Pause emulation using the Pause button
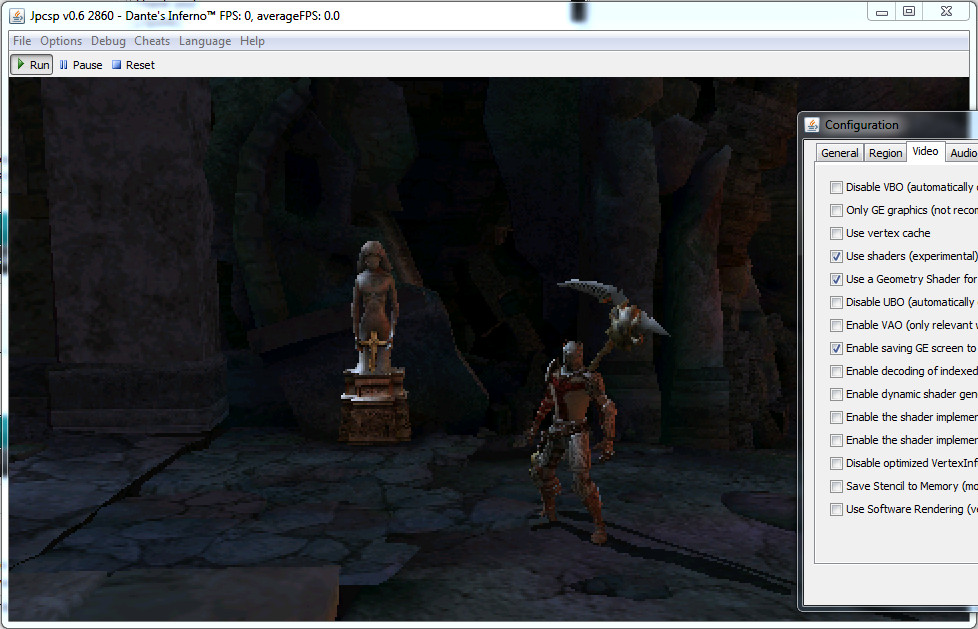The image size is (978, 629). 80,65
